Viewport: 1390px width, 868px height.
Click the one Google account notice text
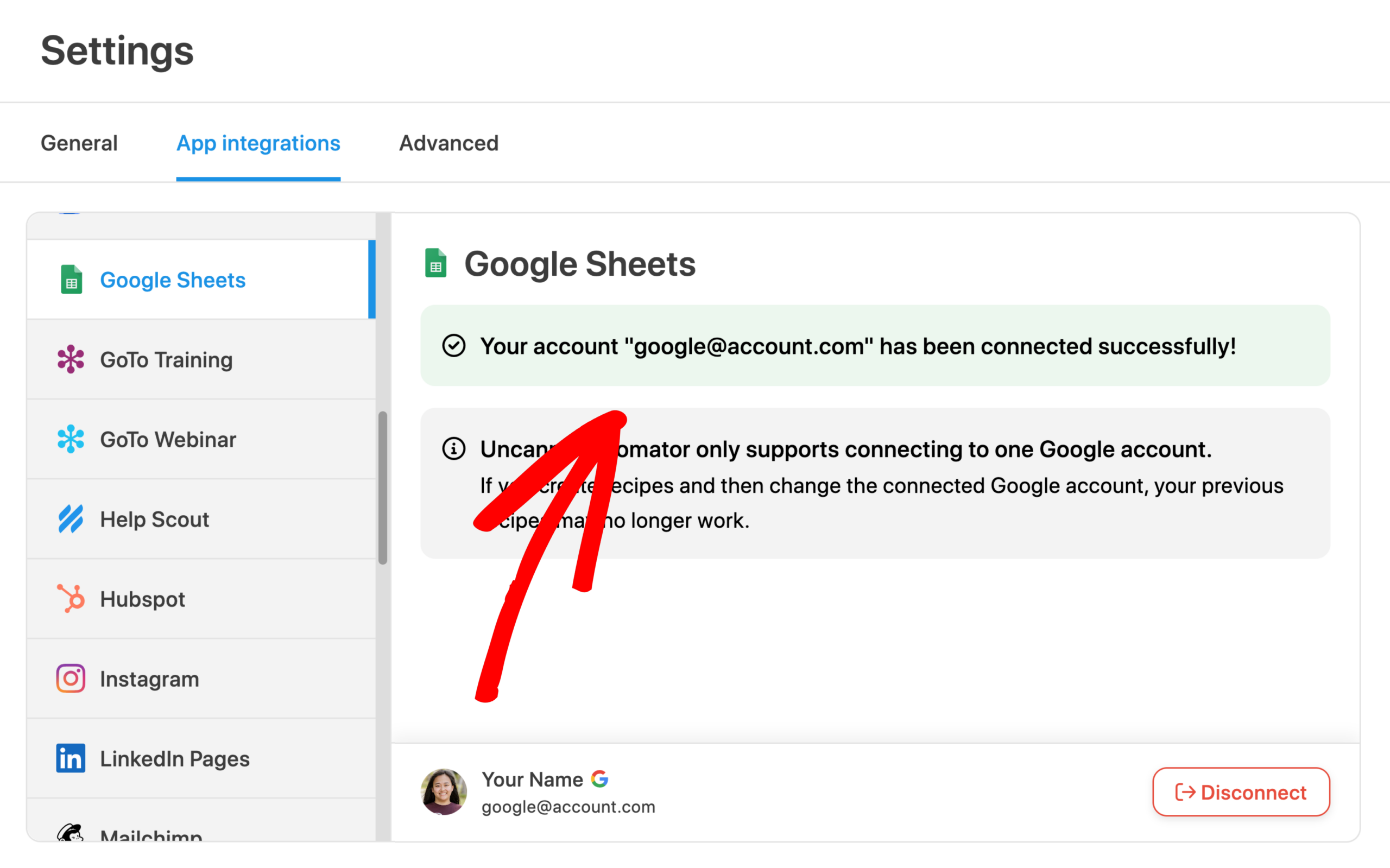[x=846, y=449]
